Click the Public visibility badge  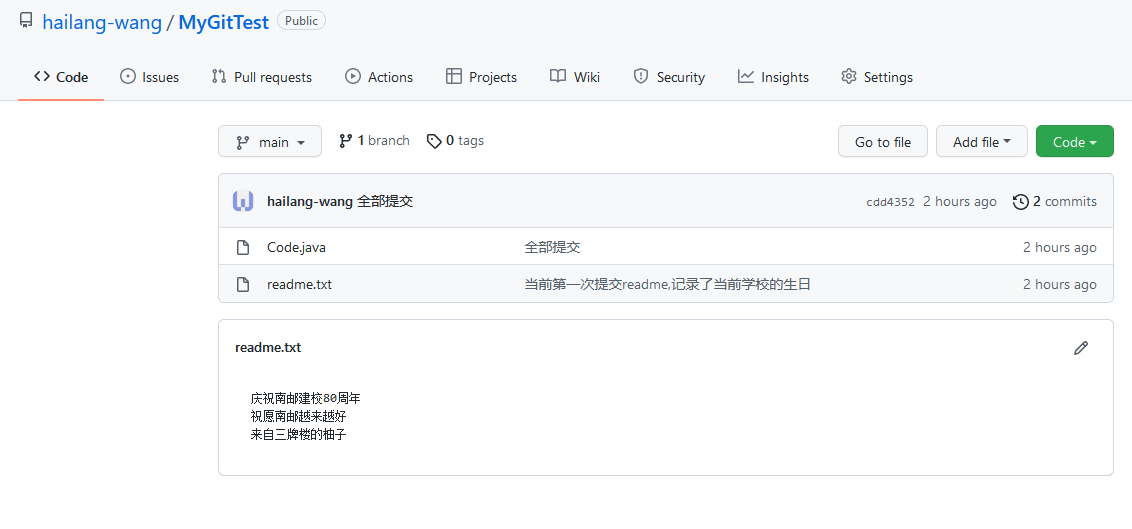pyautogui.click(x=301, y=21)
